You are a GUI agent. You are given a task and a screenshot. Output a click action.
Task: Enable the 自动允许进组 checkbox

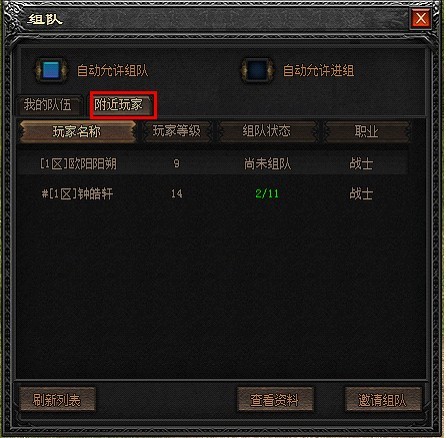[x=257, y=70]
